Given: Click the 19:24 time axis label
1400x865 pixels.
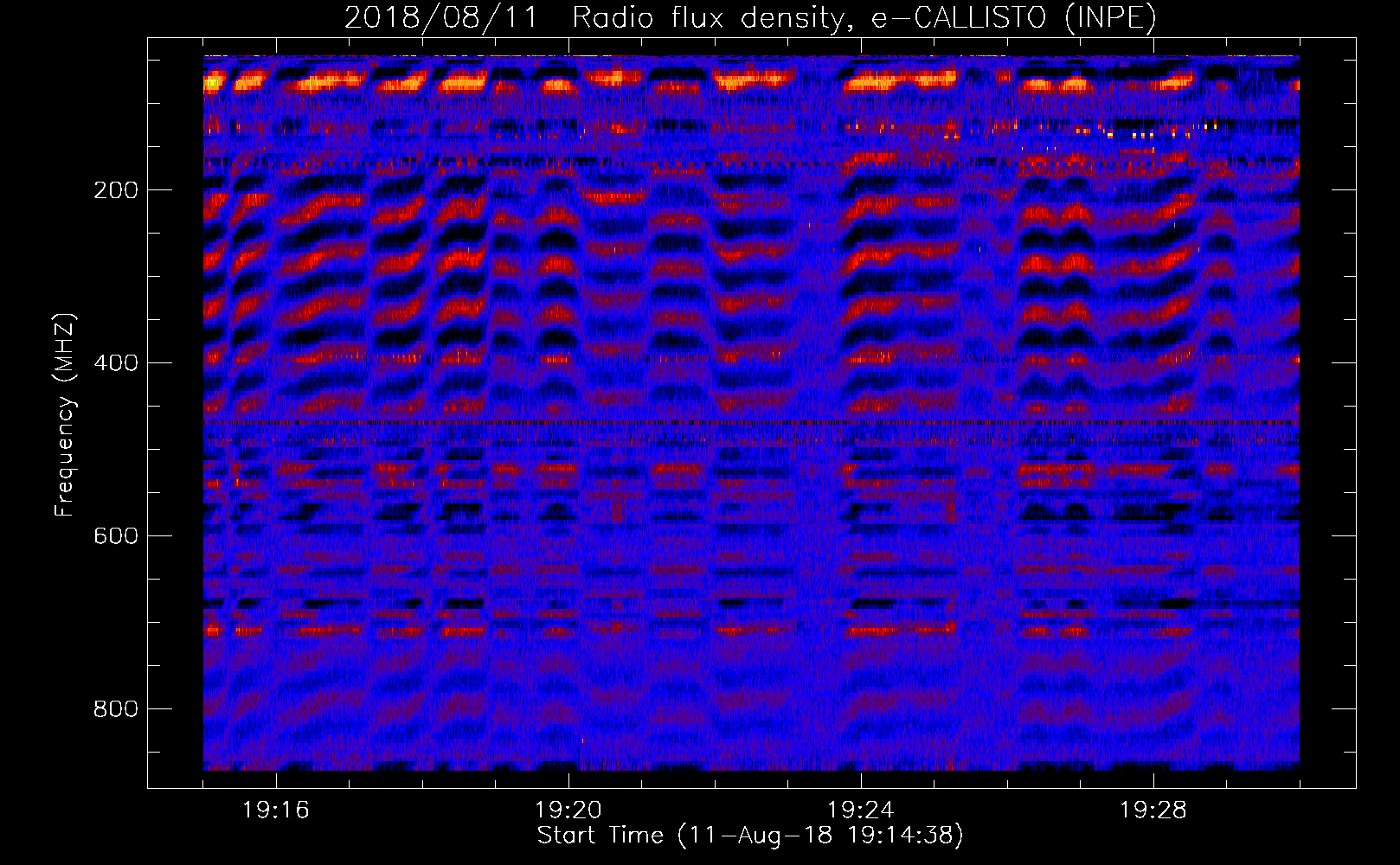Looking at the screenshot, I should (x=861, y=811).
